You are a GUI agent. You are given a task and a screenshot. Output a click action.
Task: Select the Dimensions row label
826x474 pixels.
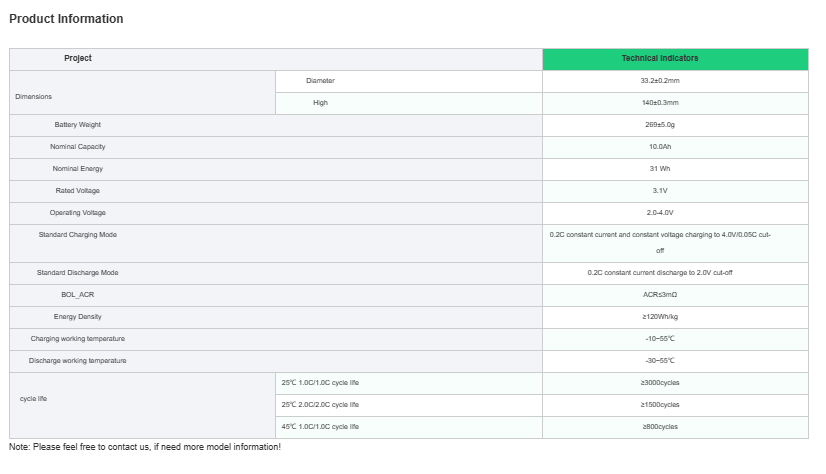pyautogui.click(x=34, y=96)
